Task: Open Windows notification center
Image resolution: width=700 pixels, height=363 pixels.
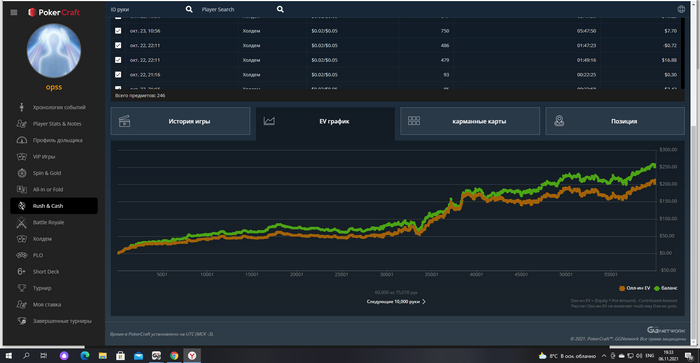Action: [x=689, y=356]
